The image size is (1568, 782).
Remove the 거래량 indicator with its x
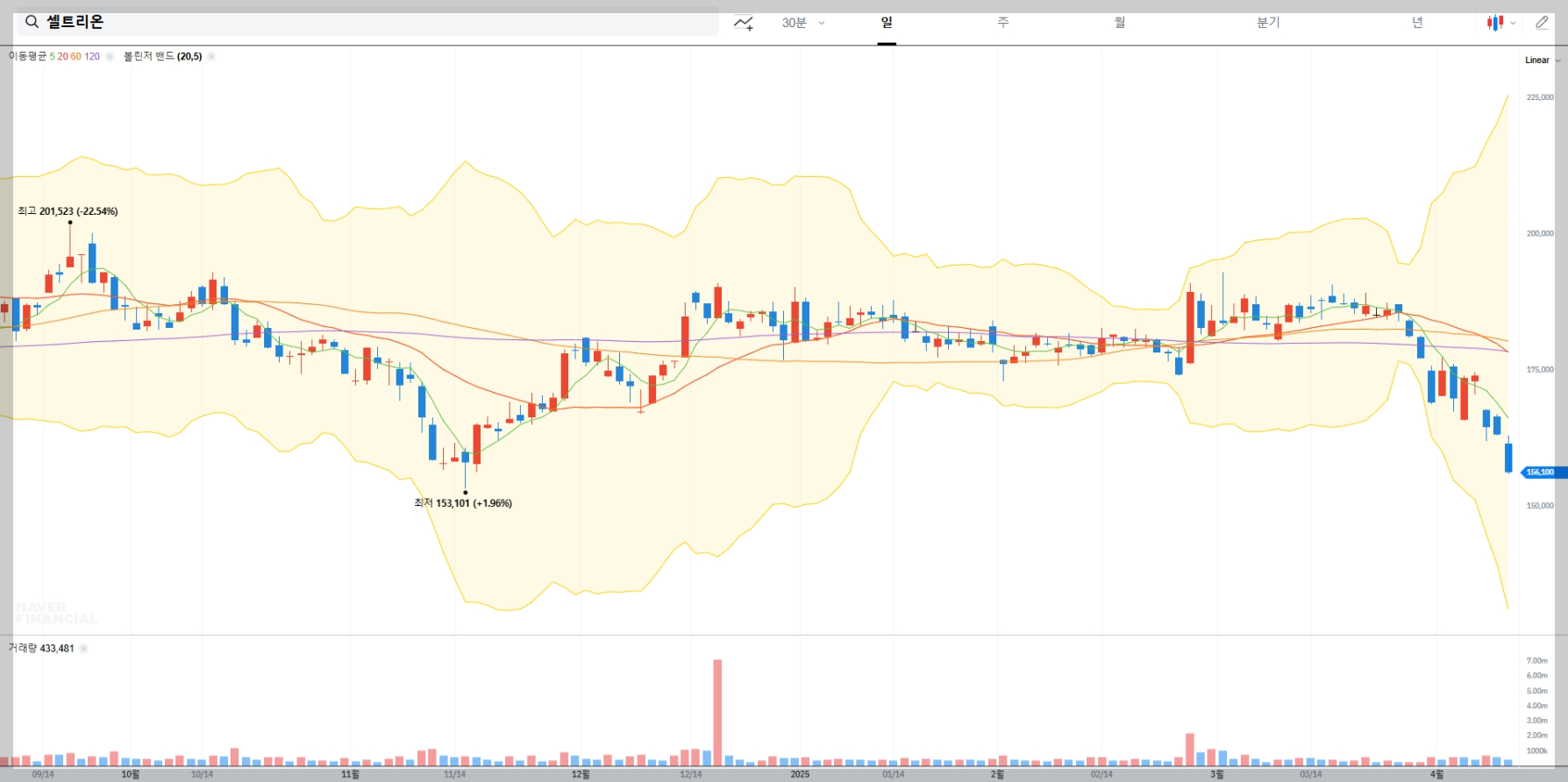click(x=83, y=649)
